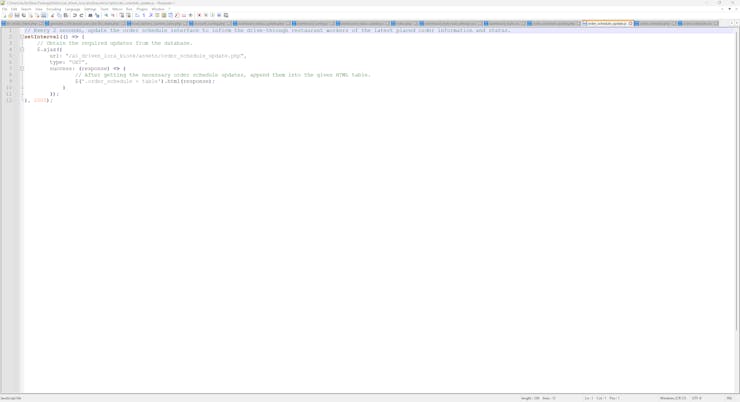
Task: Click the "setInterval(() => {" code line
Action: click(x=54, y=37)
